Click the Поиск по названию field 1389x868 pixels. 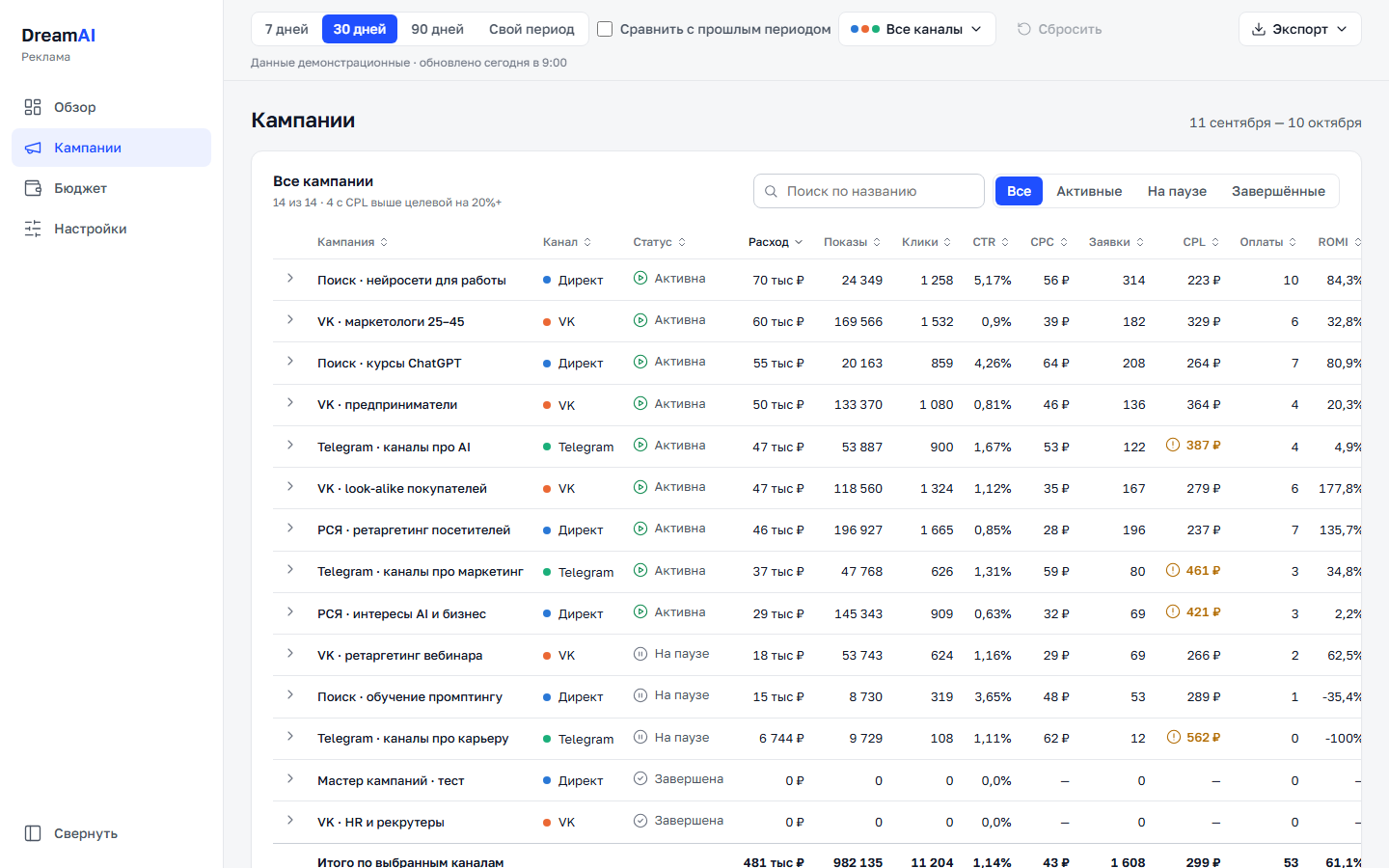pyautogui.click(x=869, y=191)
